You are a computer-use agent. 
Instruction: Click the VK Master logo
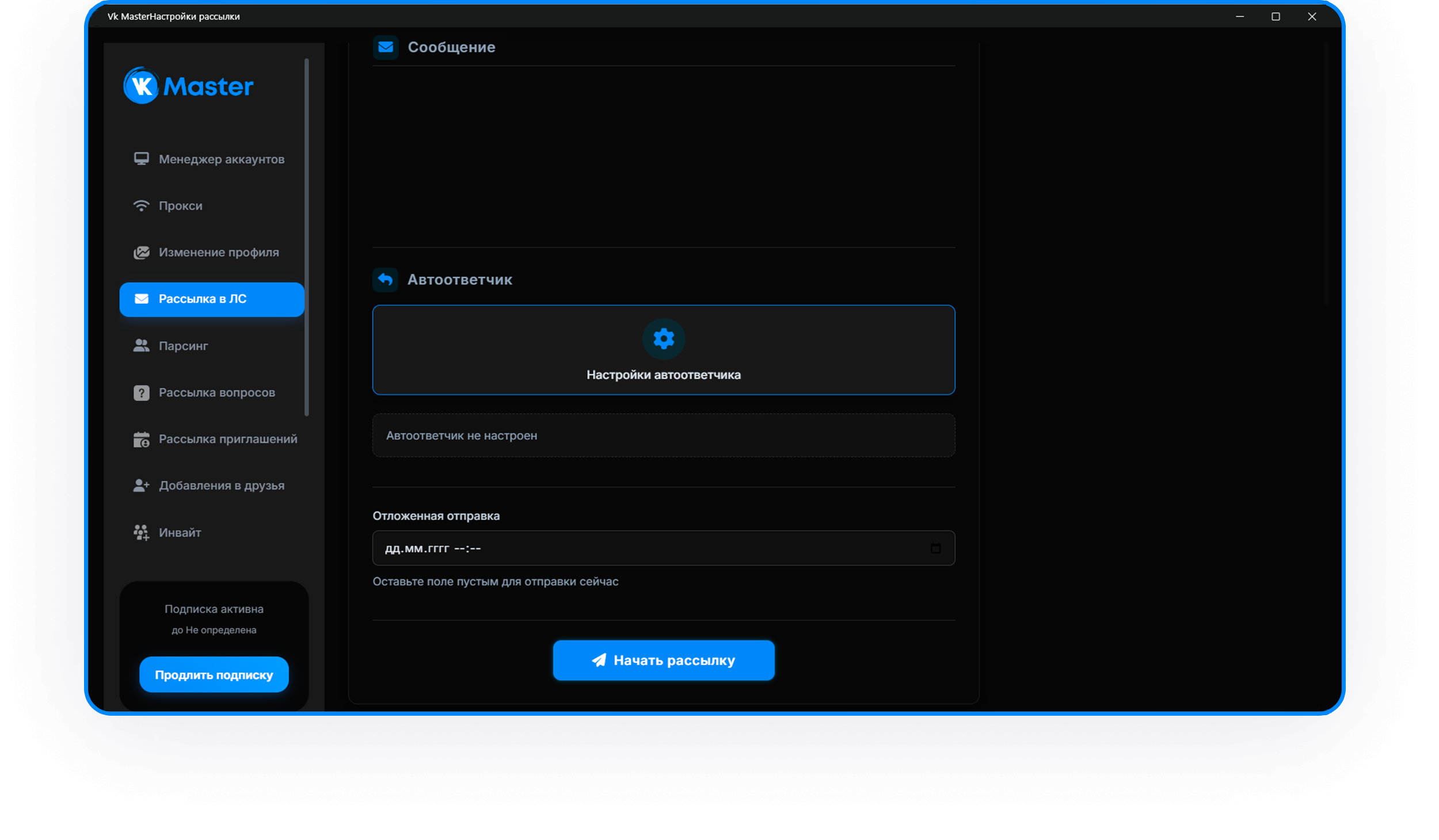pyautogui.click(x=188, y=85)
